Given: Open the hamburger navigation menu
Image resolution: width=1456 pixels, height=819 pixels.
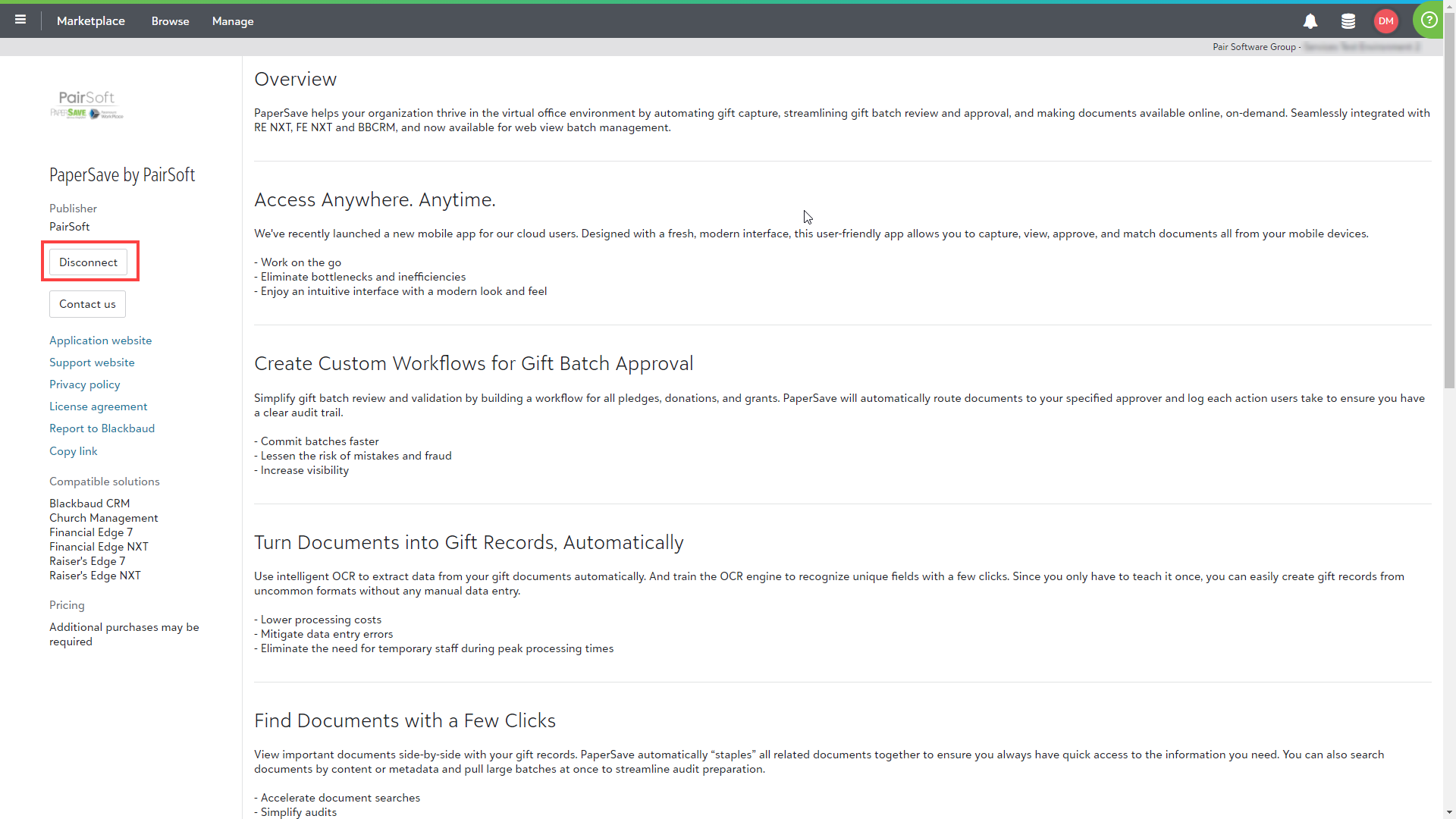Looking at the screenshot, I should [20, 20].
